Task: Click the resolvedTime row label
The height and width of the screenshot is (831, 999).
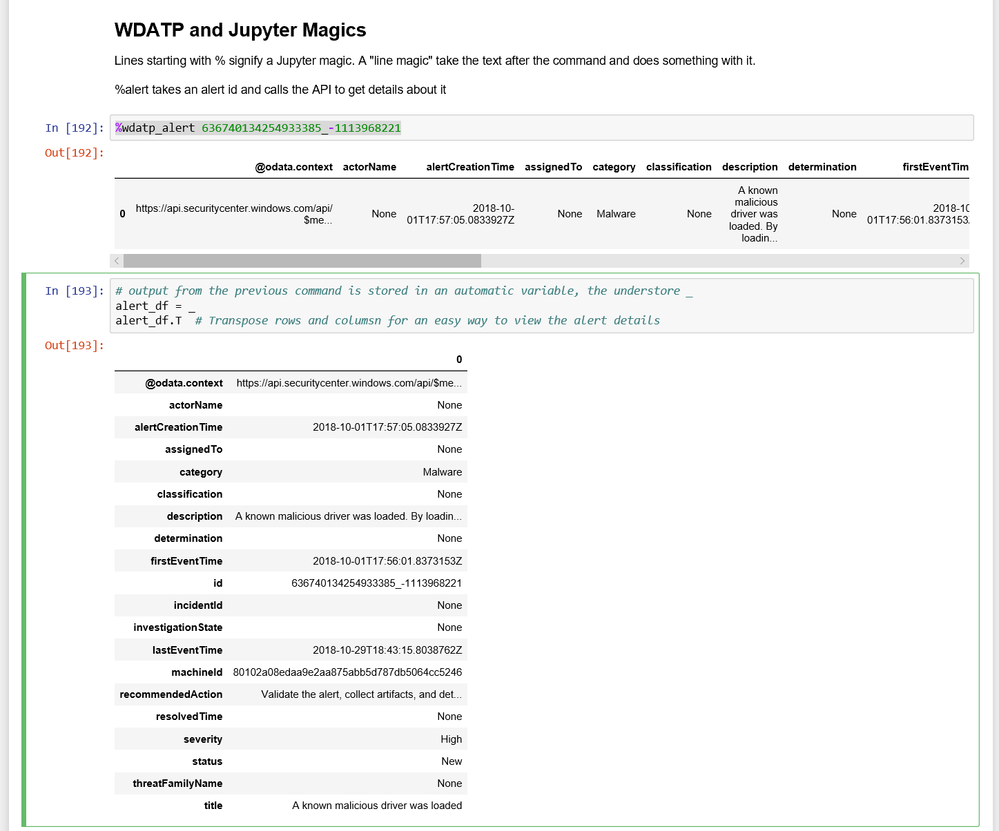Action: tap(189, 717)
